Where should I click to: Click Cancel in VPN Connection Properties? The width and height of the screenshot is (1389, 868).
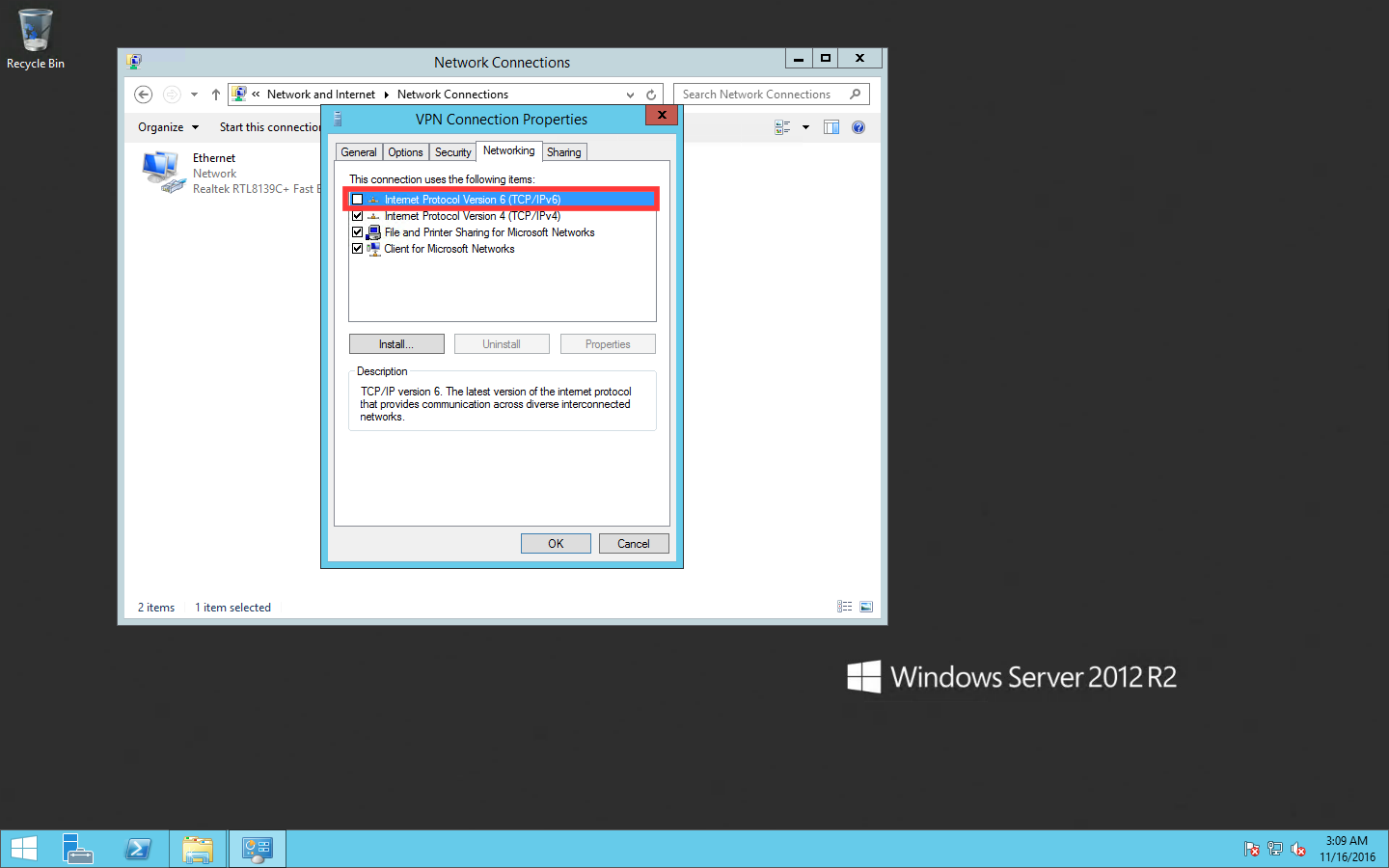pos(634,544)
